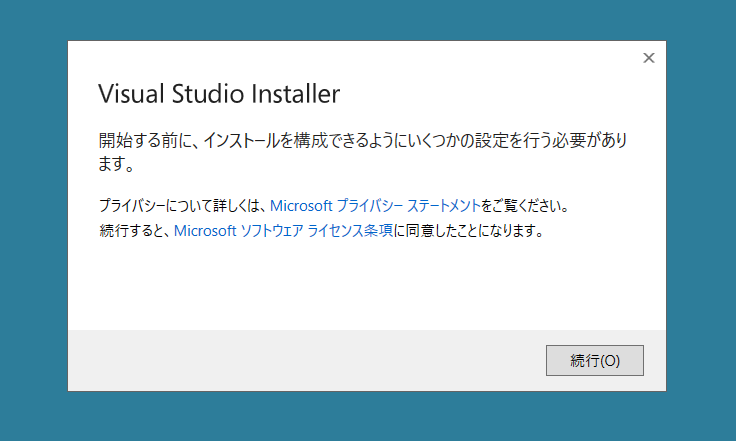Click the をご覧ください。 text after privacy link
The image size is (736, 441).
(525, 205)
